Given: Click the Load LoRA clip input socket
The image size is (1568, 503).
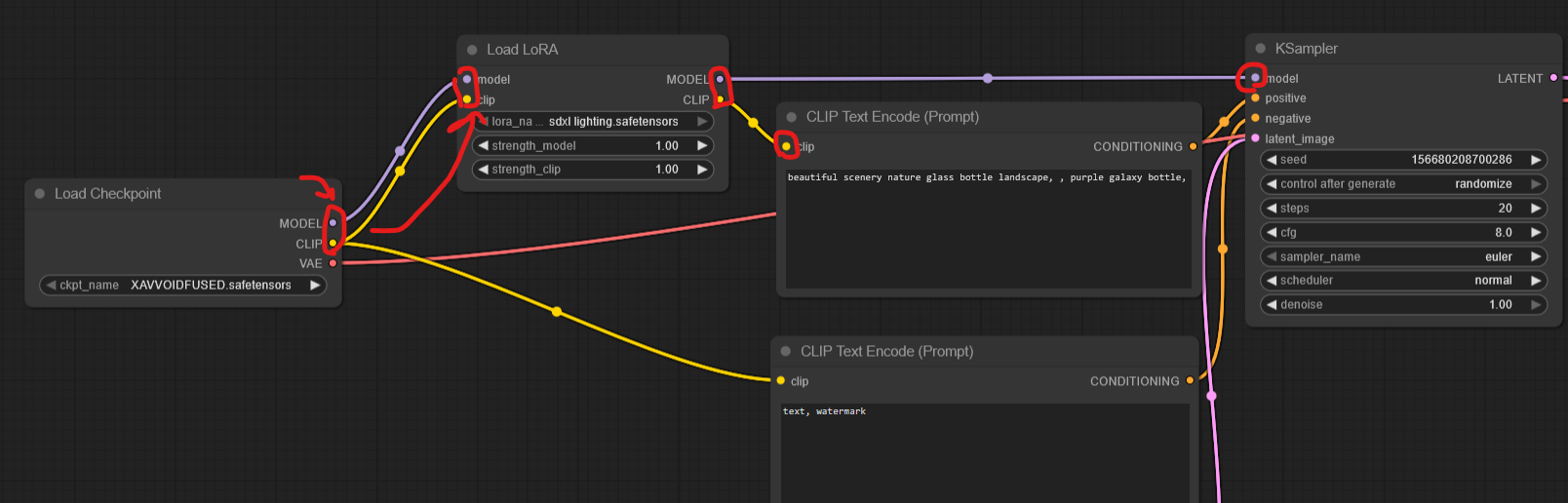Looking at the screenshot, I should click(467, 99).
